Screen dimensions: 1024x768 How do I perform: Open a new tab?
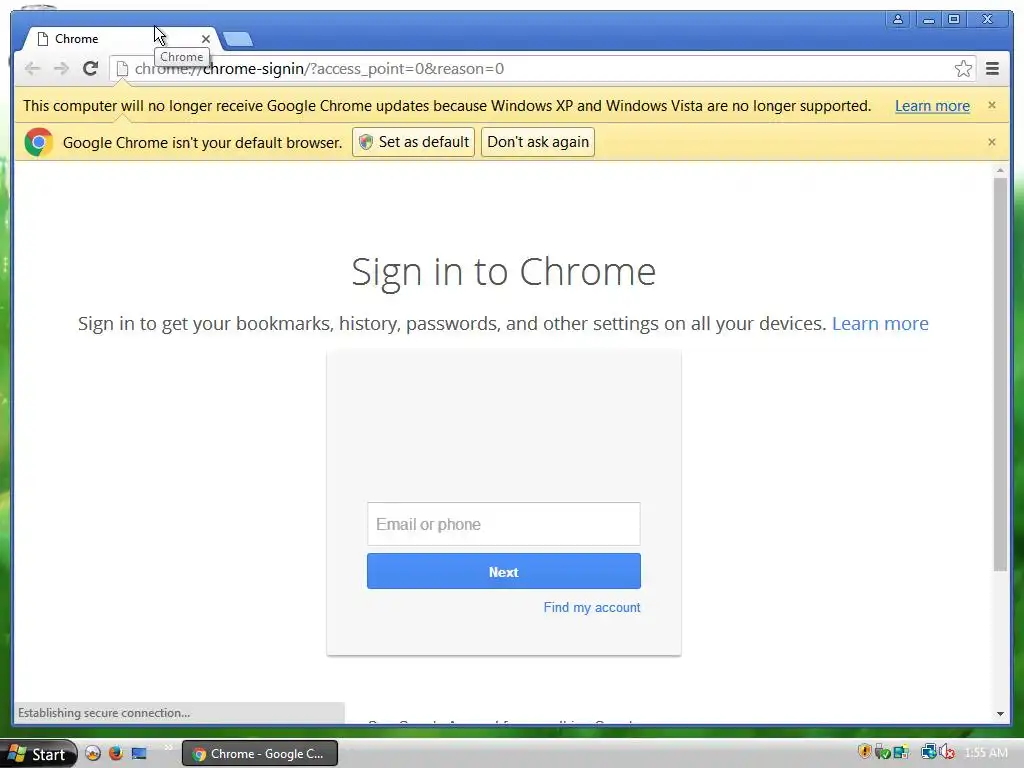coord(238,39)
